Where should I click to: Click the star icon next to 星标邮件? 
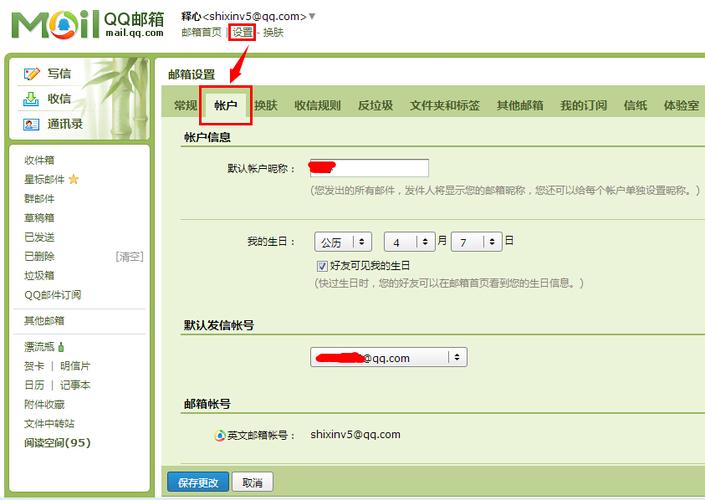(x=74, y=179)
